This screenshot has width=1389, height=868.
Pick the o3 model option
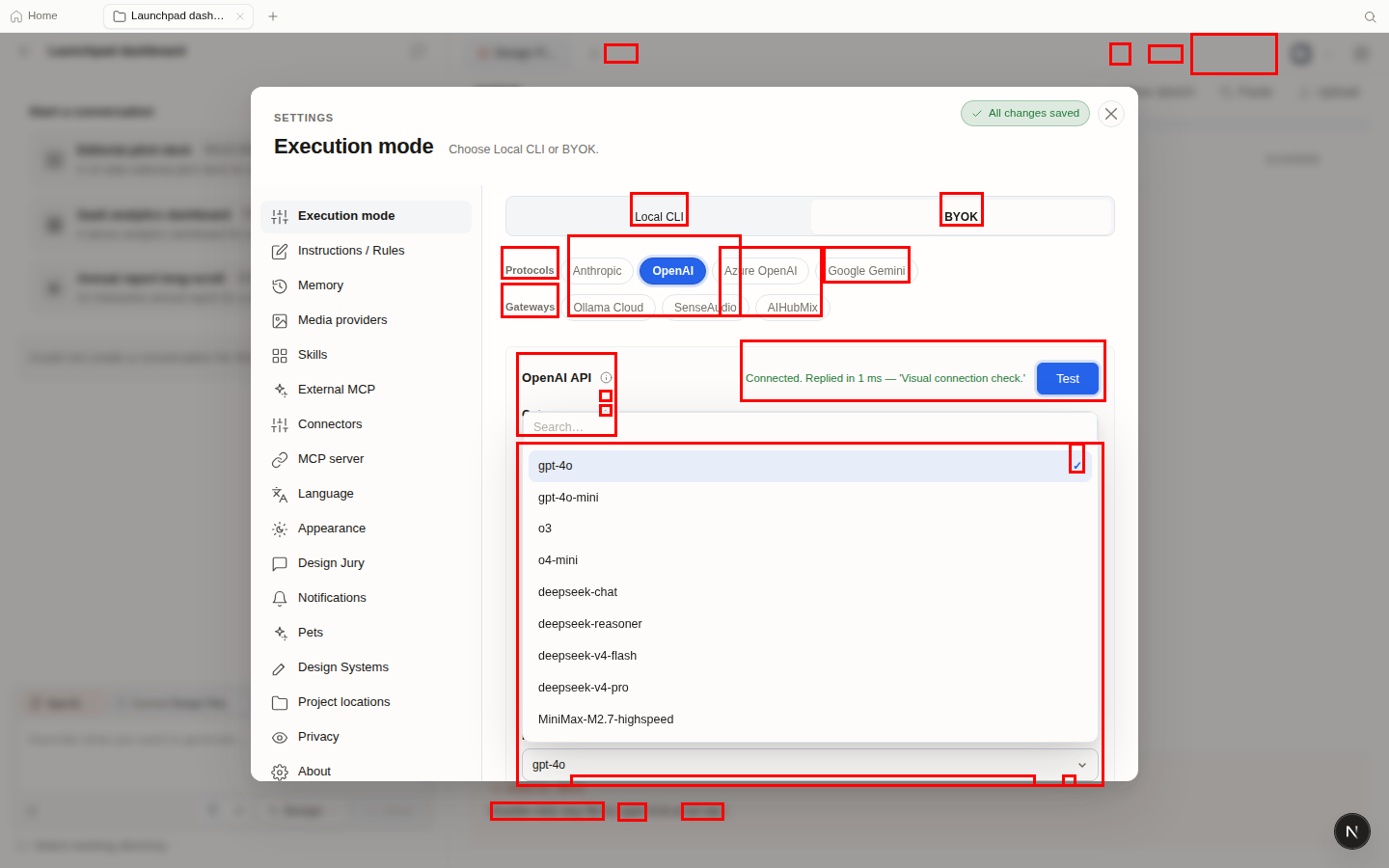[x=809, y=529]
